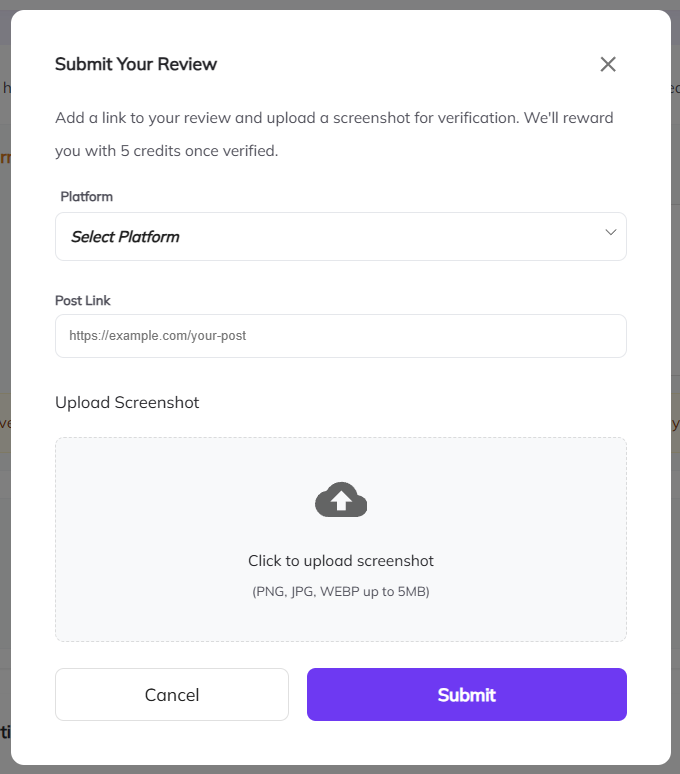
Task: Close the Submit Your Review dialog
Action: coord(607,64)
